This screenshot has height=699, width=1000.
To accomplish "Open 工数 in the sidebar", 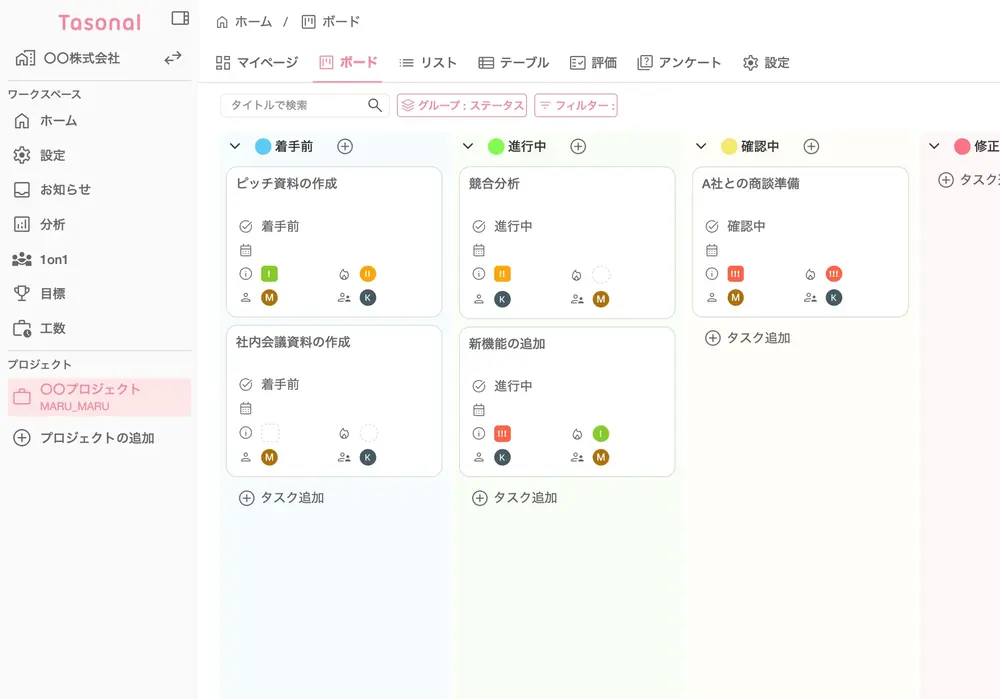I will coord(52,328).
